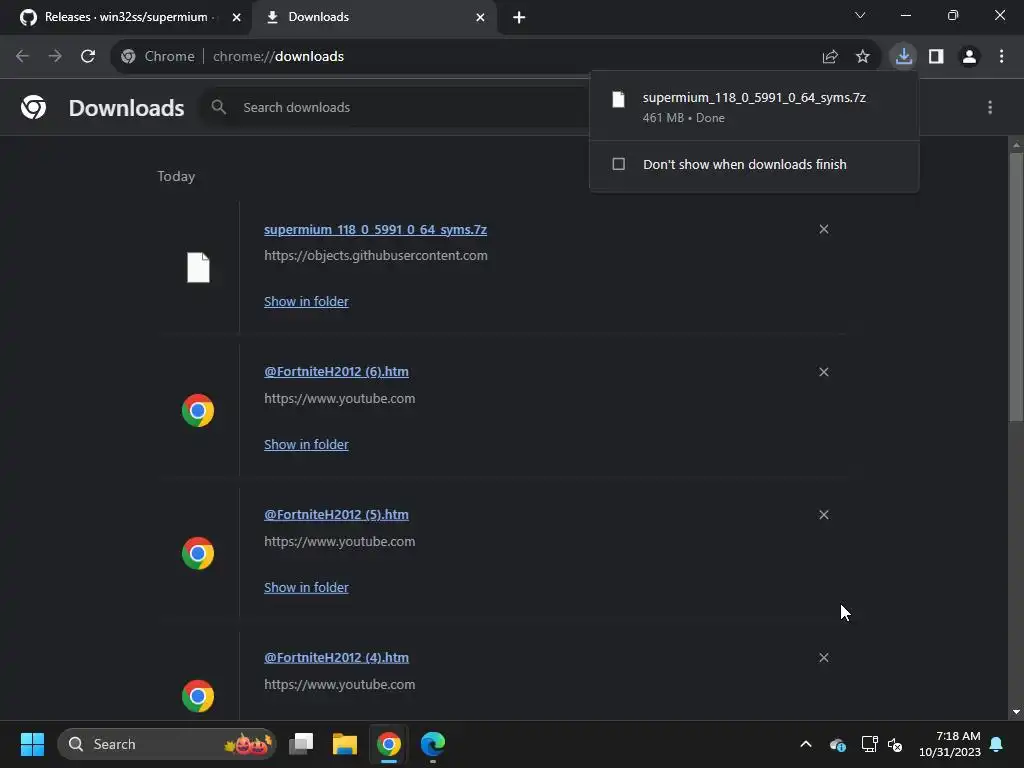Click the https://objects.githubusercontent.com source text

(376, 255)
